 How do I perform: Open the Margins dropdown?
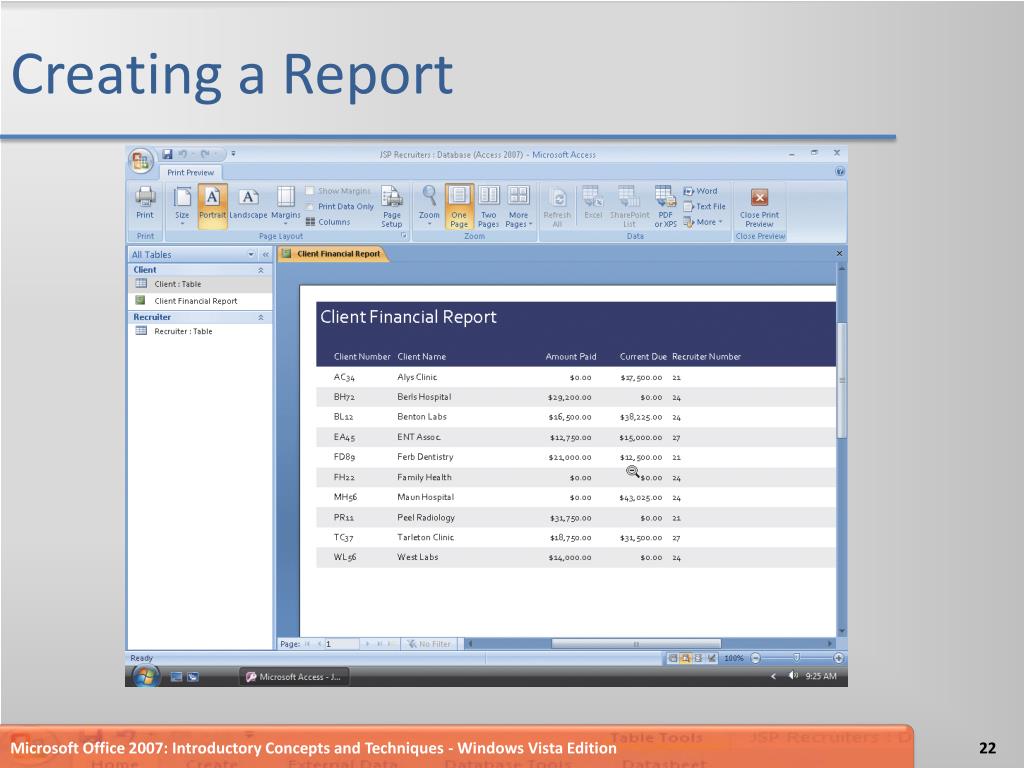[285, 205]
